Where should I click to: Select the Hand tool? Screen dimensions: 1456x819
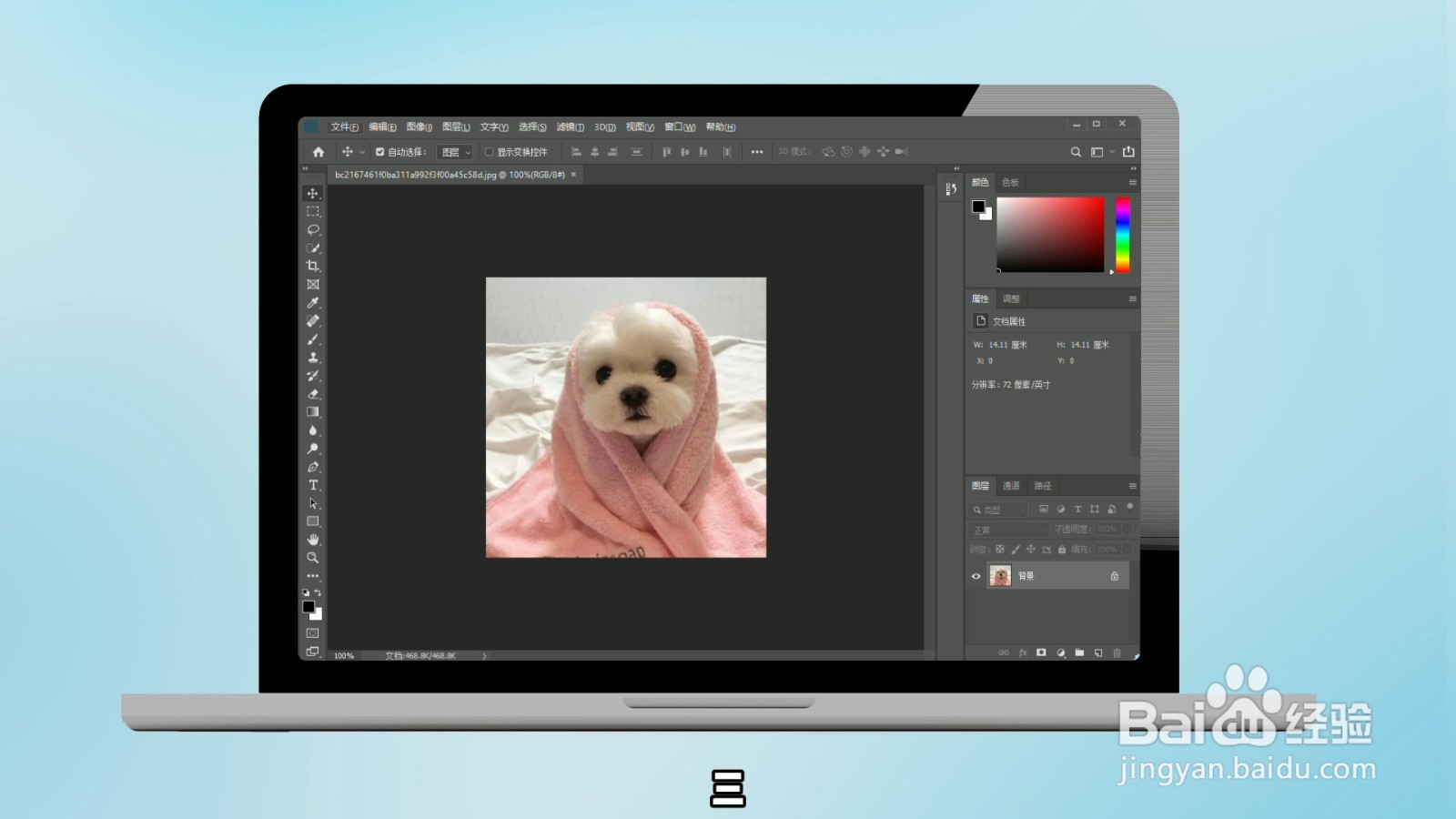click(x=313, y=540)
